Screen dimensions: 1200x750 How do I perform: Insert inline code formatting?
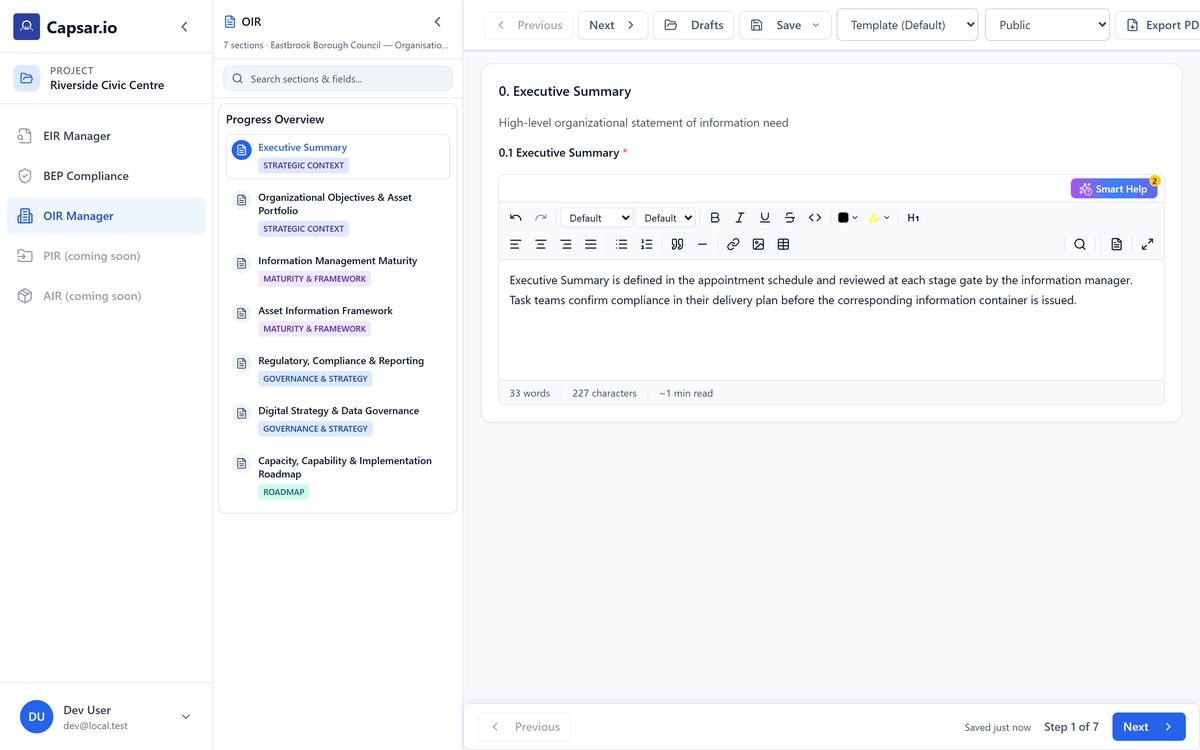815,218
